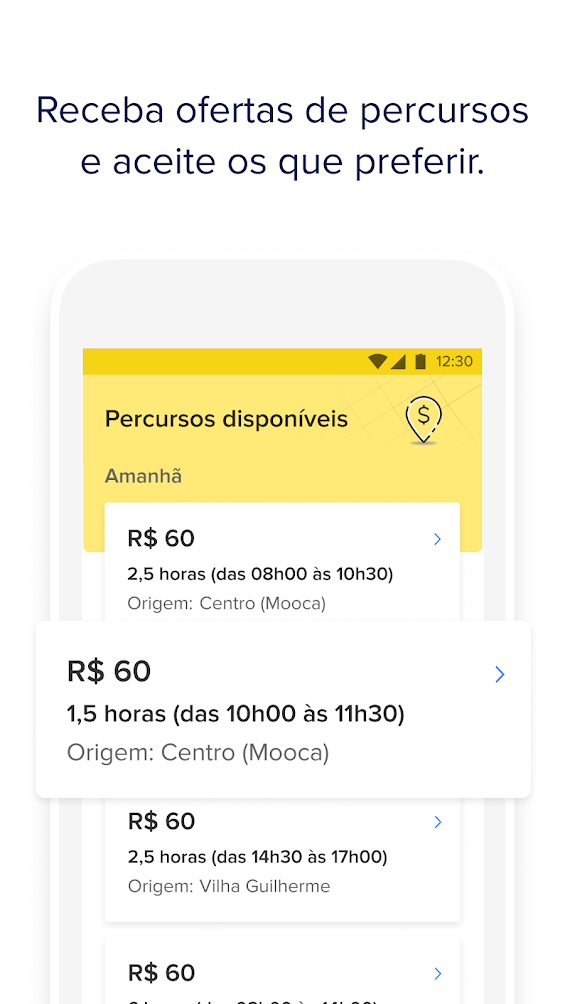This screenshot has width=565, height=1004.
Task: Tap the battery status icon
Action: coord(420,362)
